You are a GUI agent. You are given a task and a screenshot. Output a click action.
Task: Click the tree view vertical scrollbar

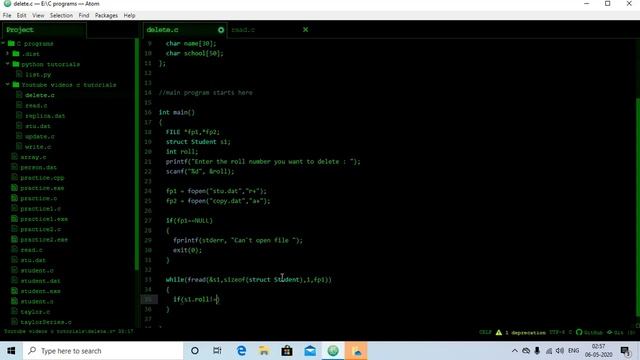(137, 154)
